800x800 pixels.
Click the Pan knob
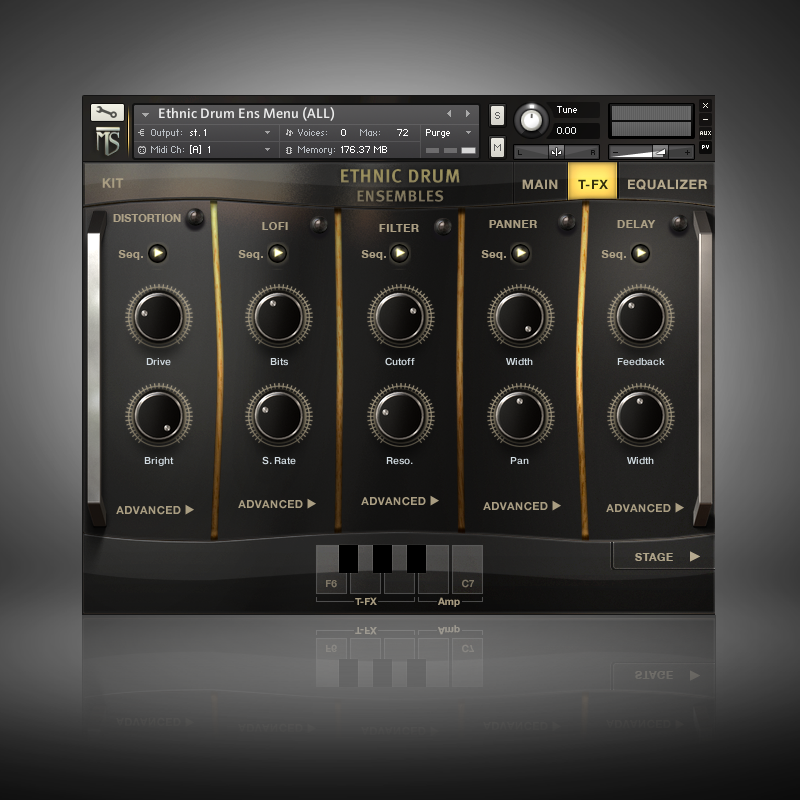point(520,416)
